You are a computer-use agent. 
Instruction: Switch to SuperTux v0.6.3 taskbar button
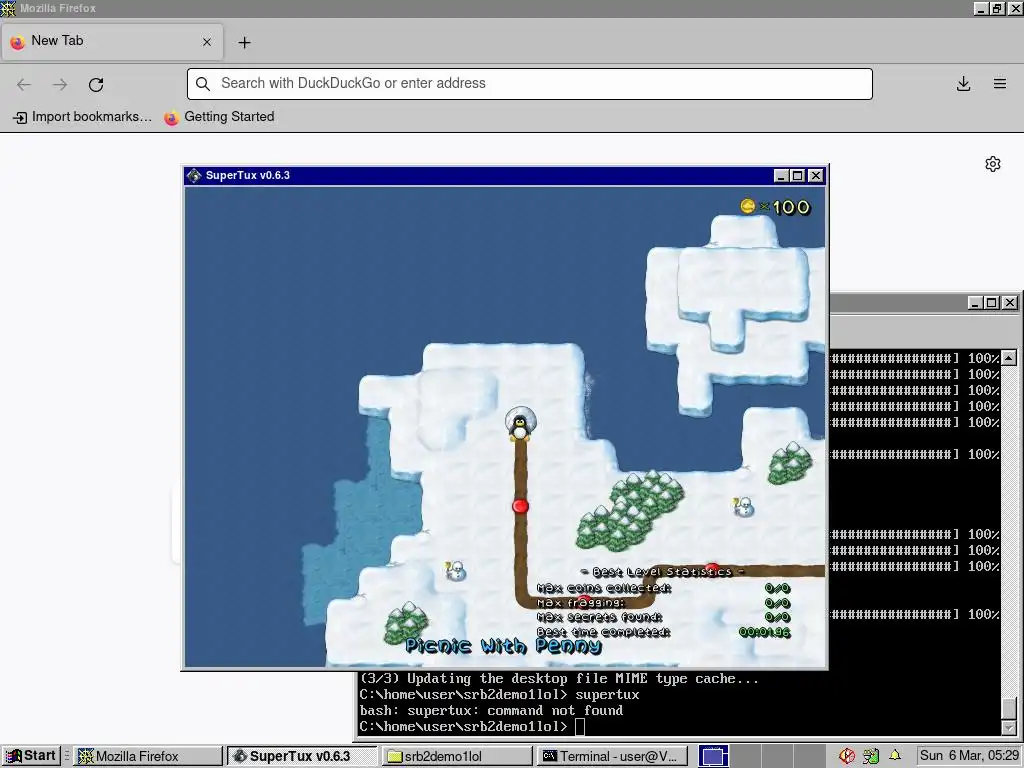click(x=302, y=756)
